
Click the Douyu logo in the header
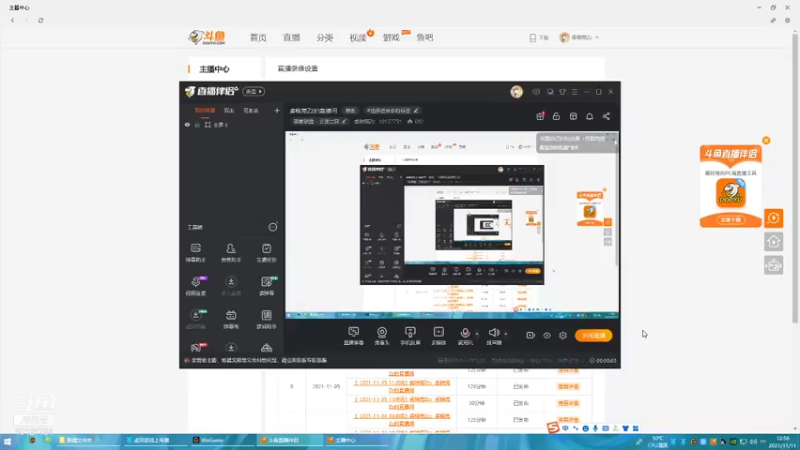207,37
